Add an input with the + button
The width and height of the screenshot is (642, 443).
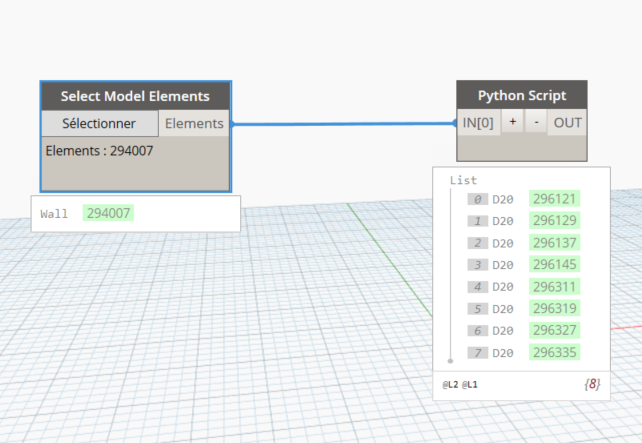[513, 122]
